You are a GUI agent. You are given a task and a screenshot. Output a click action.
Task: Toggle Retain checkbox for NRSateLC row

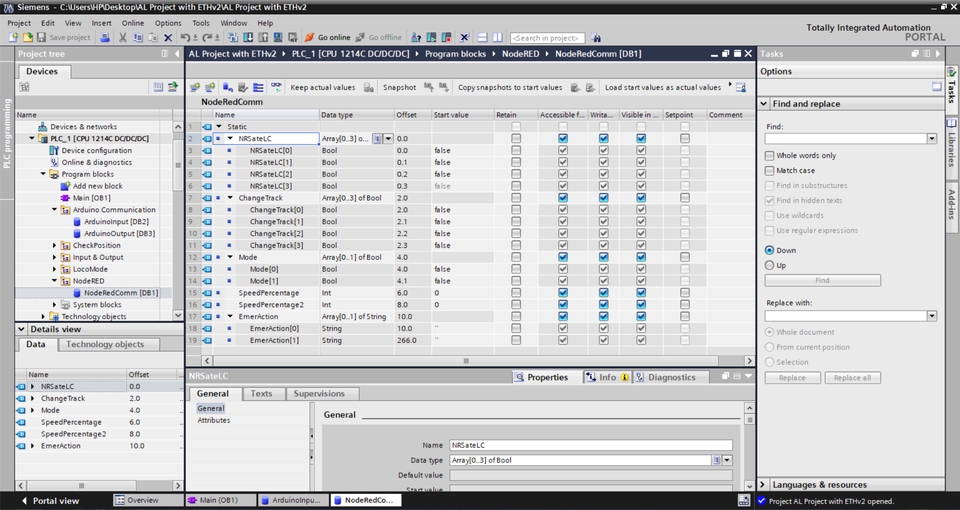(516, 138)
